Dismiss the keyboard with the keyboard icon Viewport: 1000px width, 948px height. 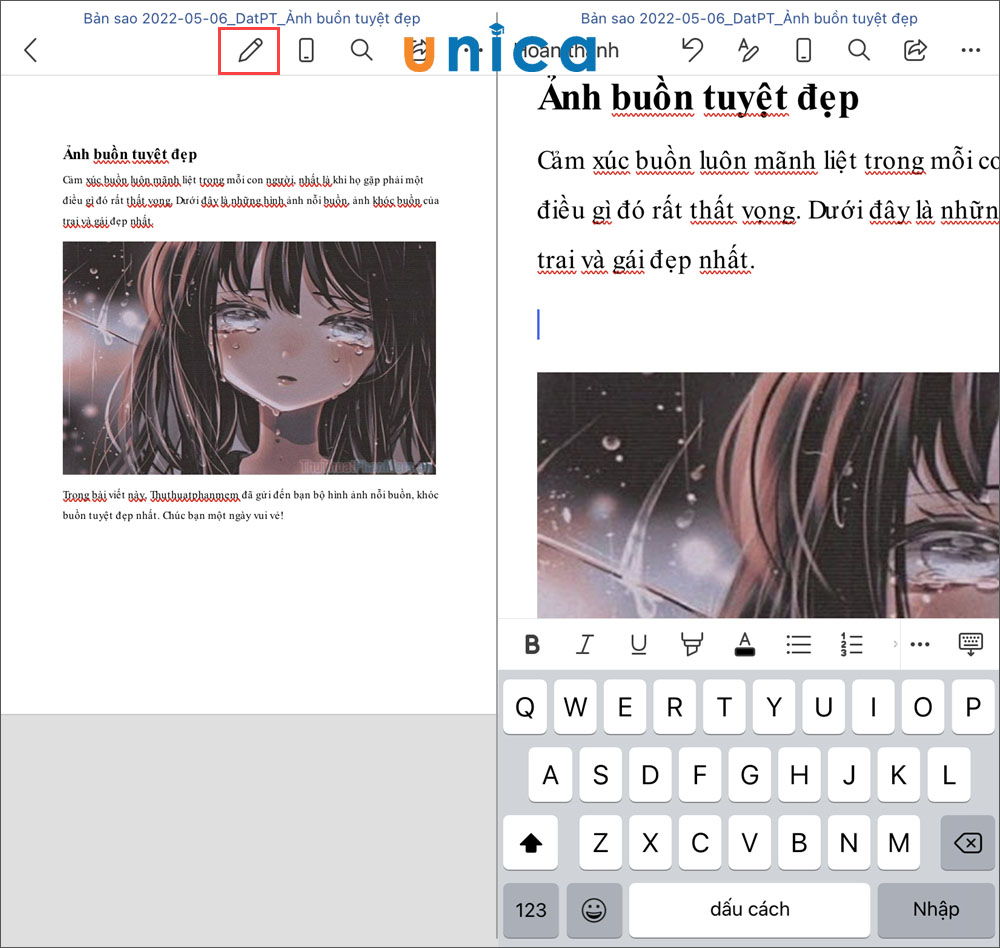970,644
